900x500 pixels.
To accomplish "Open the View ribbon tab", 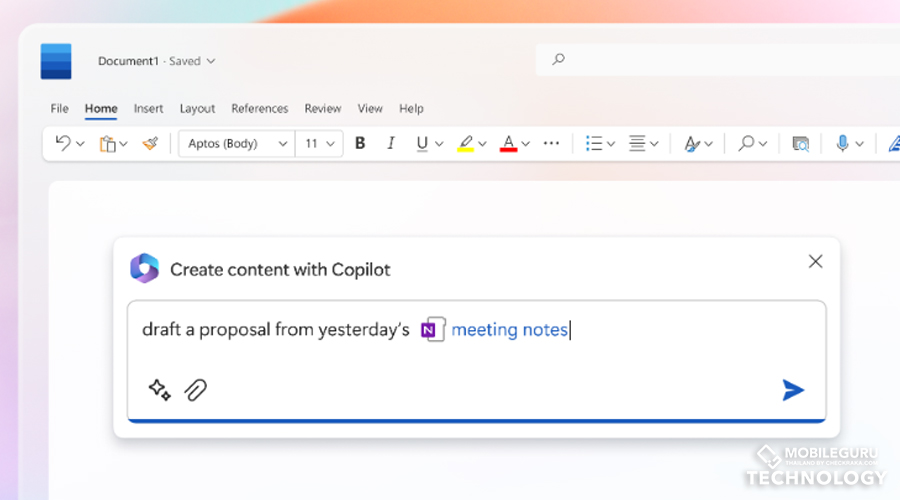I will tap(370, 108).
